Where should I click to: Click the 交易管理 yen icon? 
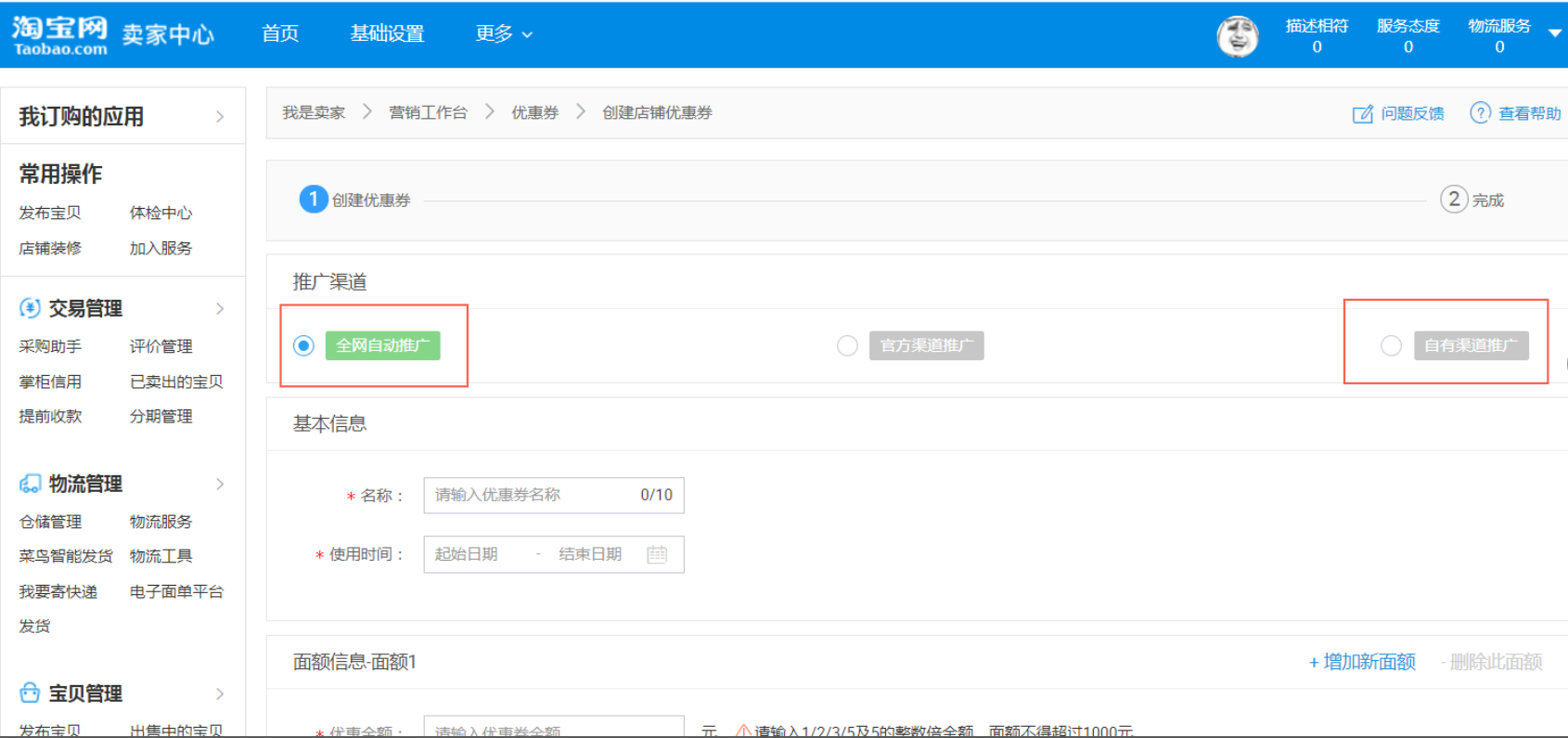[x=30, y=308]
